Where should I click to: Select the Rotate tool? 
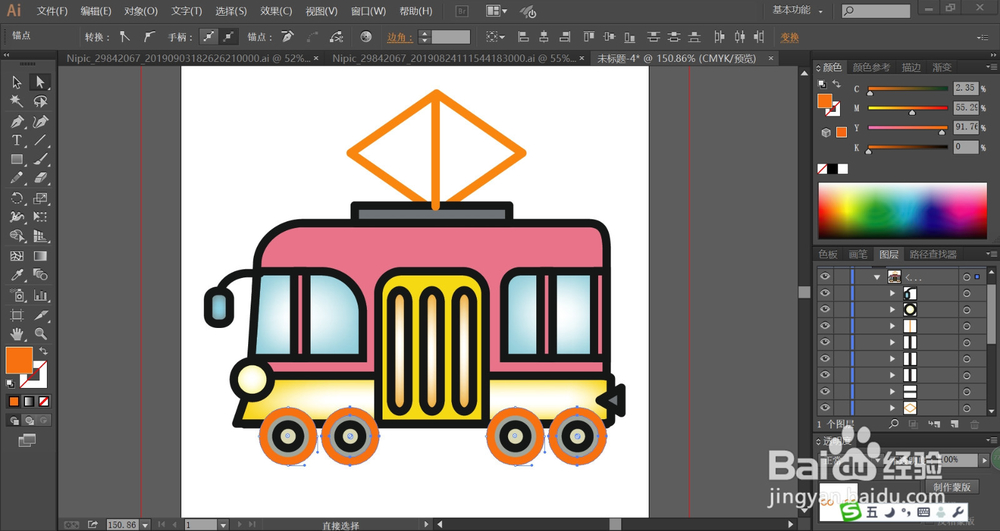(x=17, y=198)
